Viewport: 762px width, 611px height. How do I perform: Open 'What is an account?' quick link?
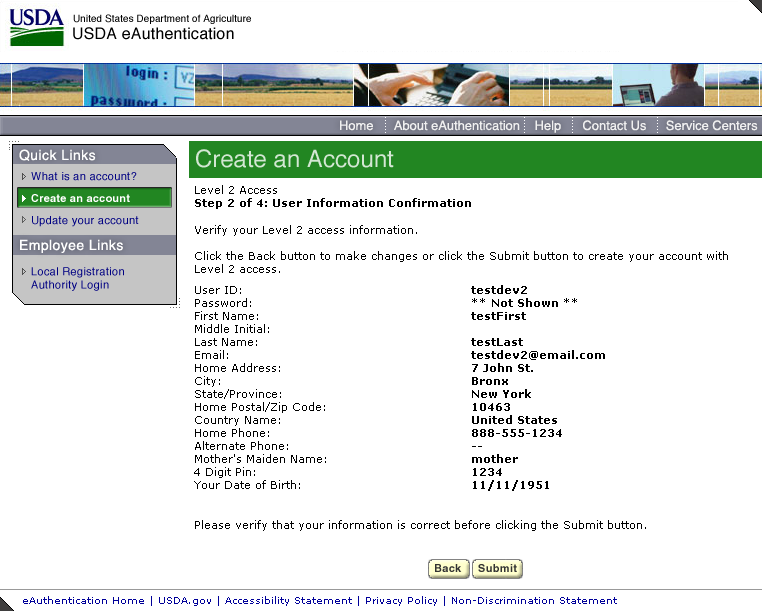pos(84,176)
